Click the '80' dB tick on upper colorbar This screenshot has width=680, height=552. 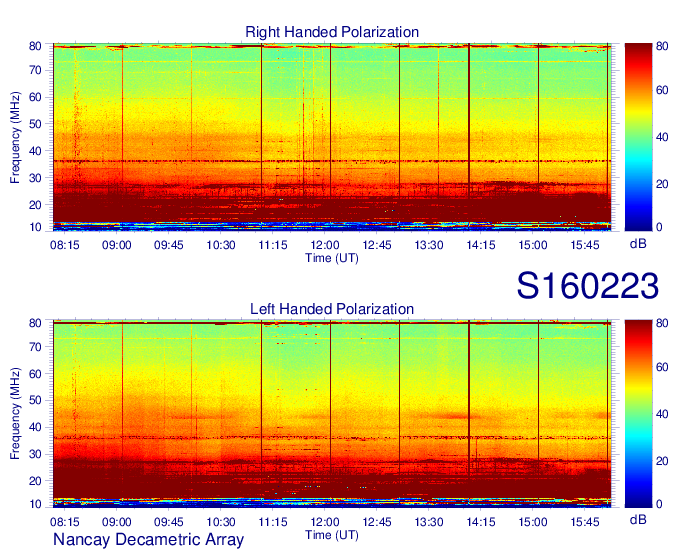pos(662,46)
